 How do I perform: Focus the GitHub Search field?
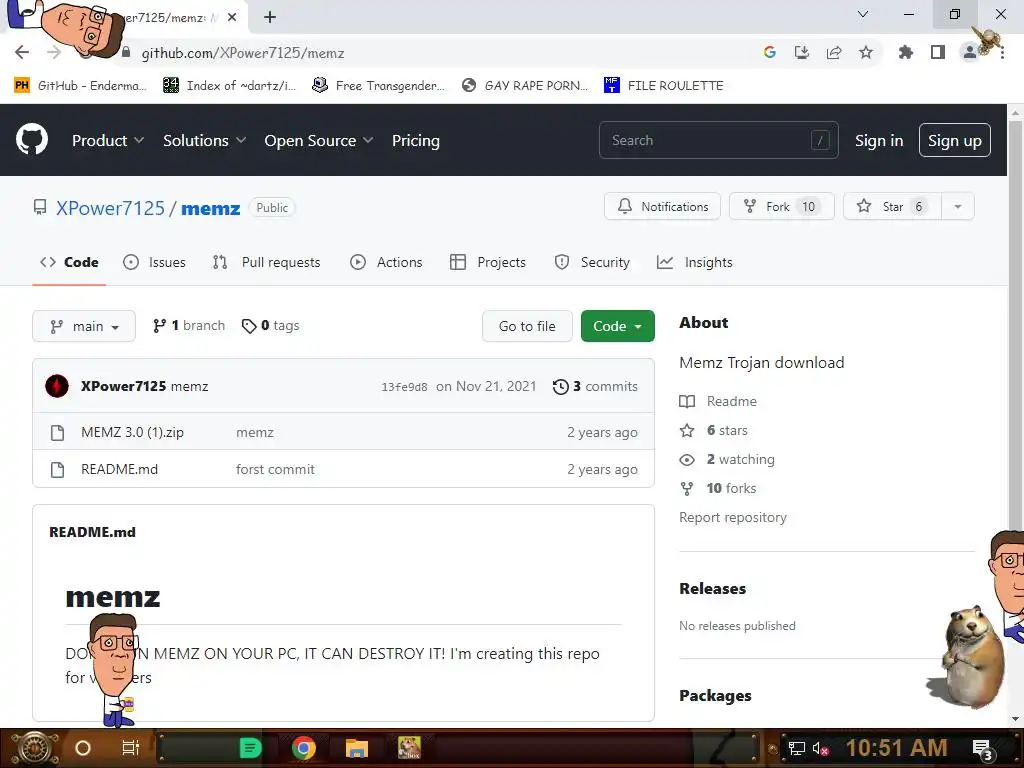718,140
